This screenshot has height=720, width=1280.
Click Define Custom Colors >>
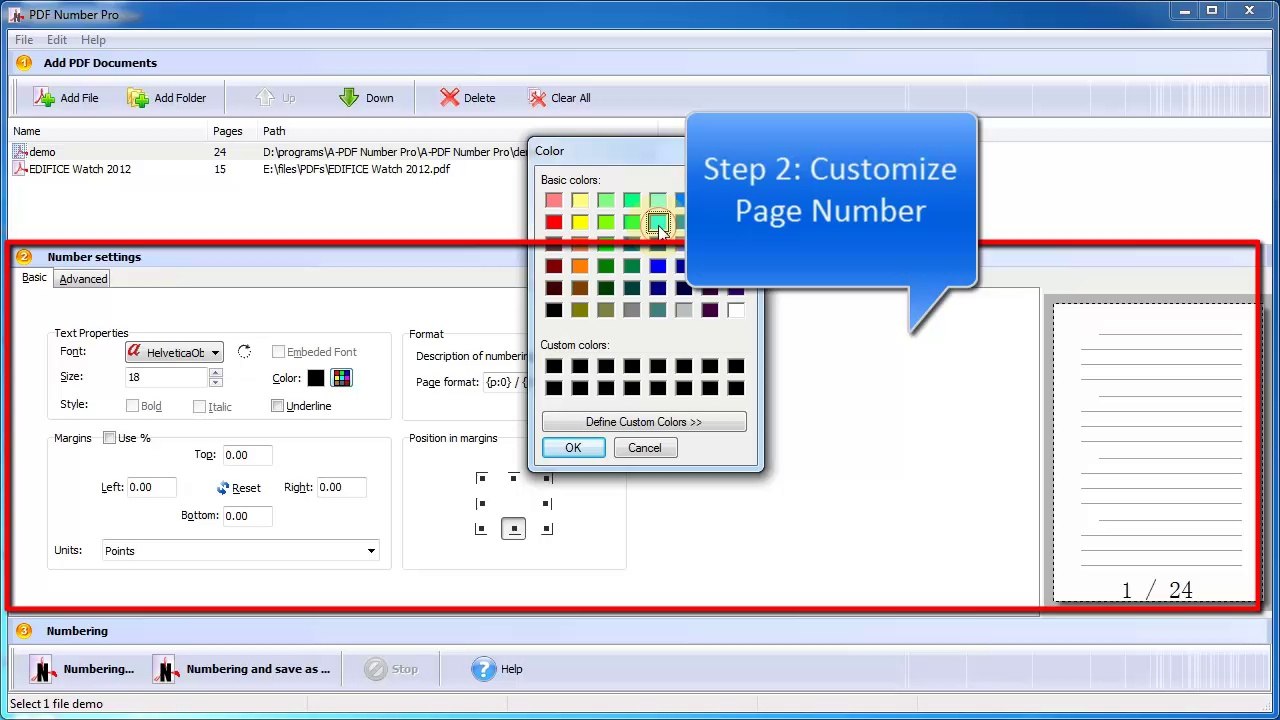click(x=644, y=422)
